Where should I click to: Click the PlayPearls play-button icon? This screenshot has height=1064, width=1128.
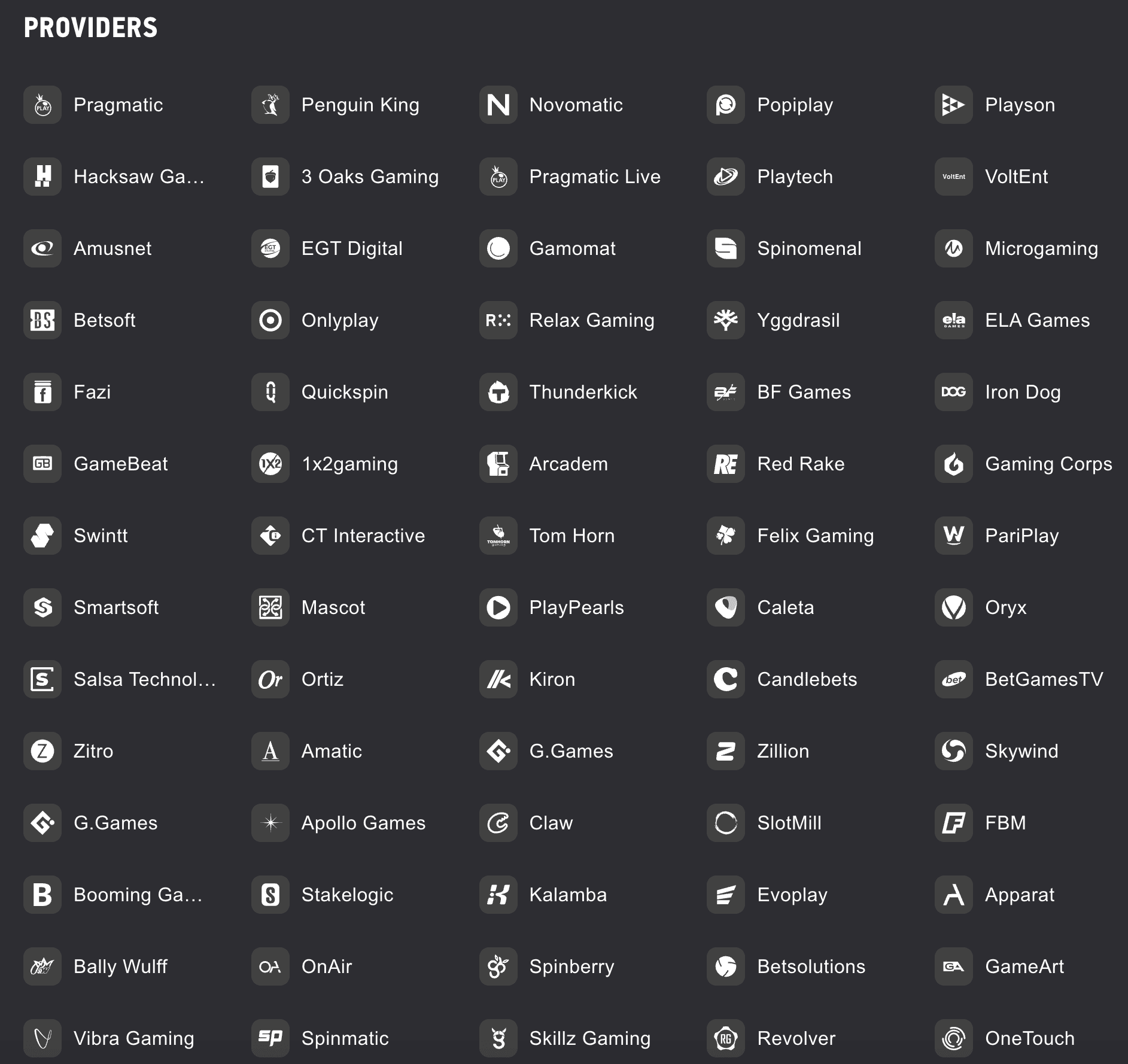(497, 607)
